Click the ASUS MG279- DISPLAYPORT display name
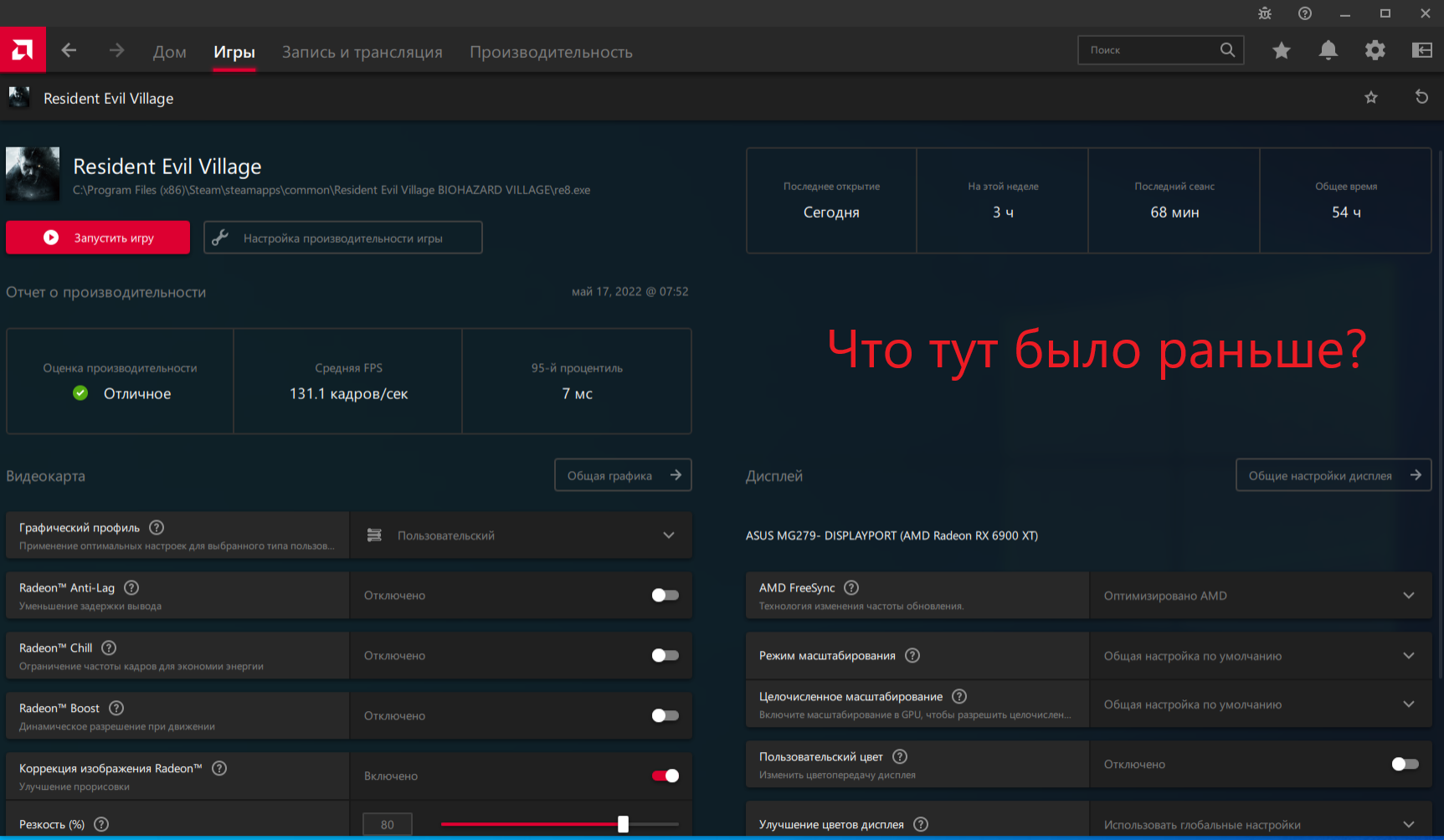The width and height of the screenshot is (1444, 840). point(892,535)
